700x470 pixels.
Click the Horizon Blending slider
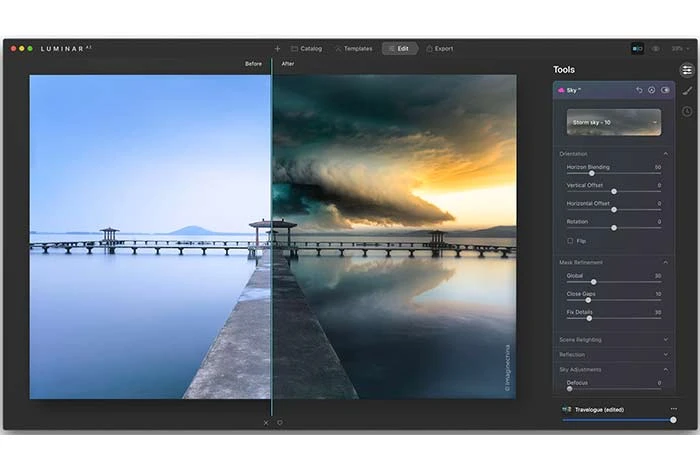click(x=613, y=173)
